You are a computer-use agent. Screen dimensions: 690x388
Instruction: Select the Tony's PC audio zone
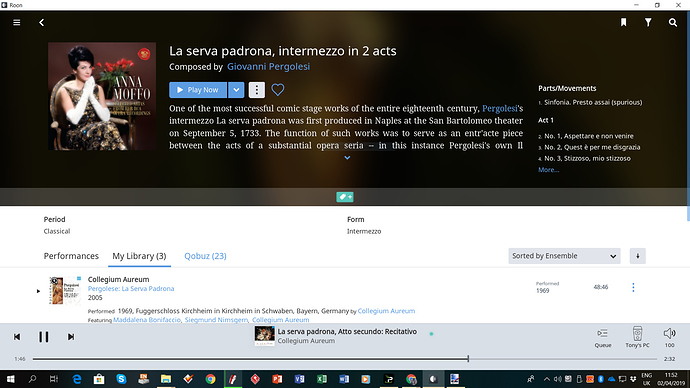click(x=637, y=338)
